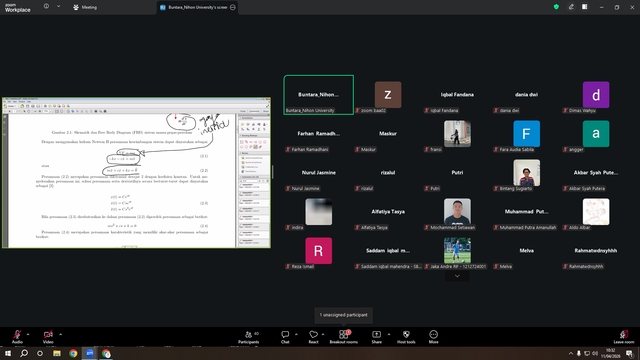Select dania dwi participant tile
Image resolution: width=640 pixels, height=360 pixels.
[x=527, y=95]
